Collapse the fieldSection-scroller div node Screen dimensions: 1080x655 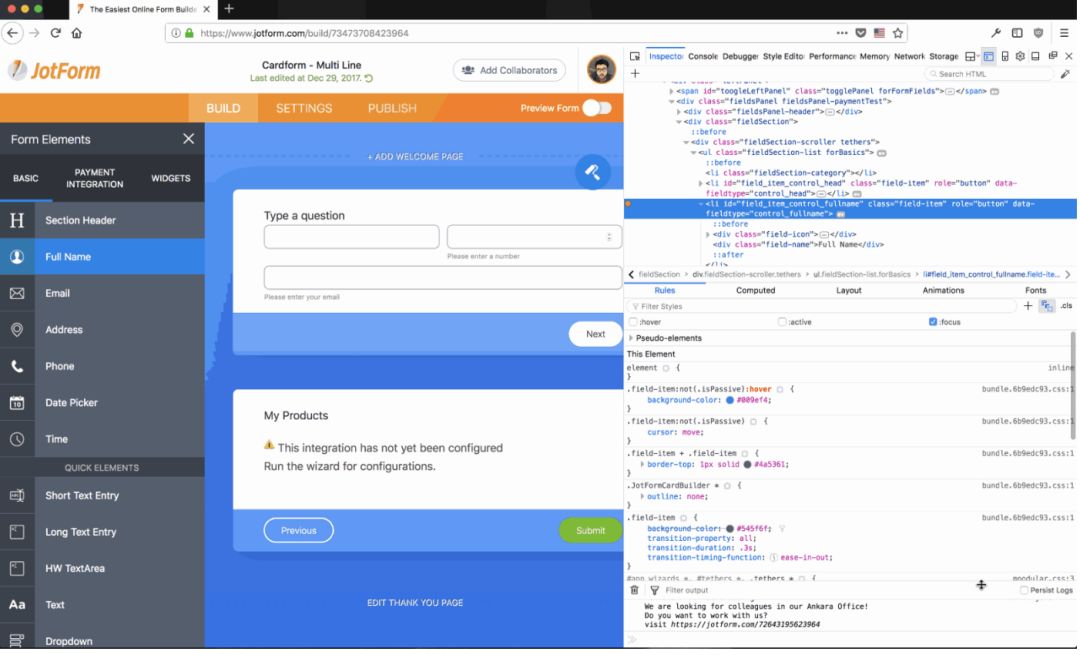point(686,142)
